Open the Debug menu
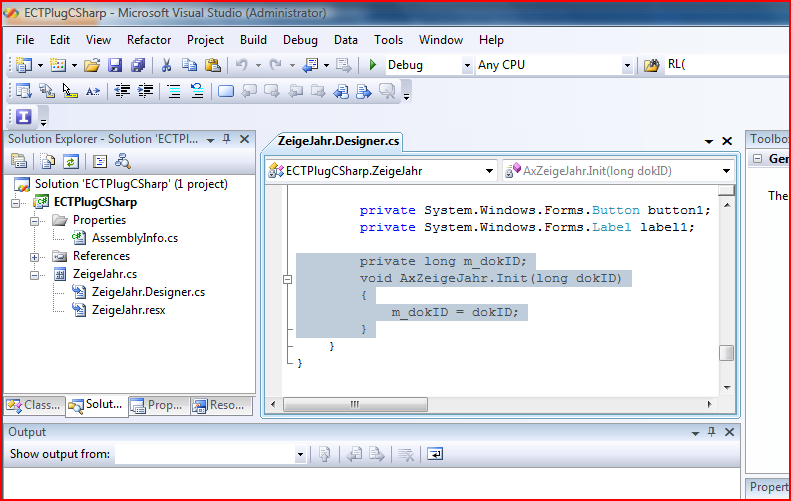 click(300, 40)
